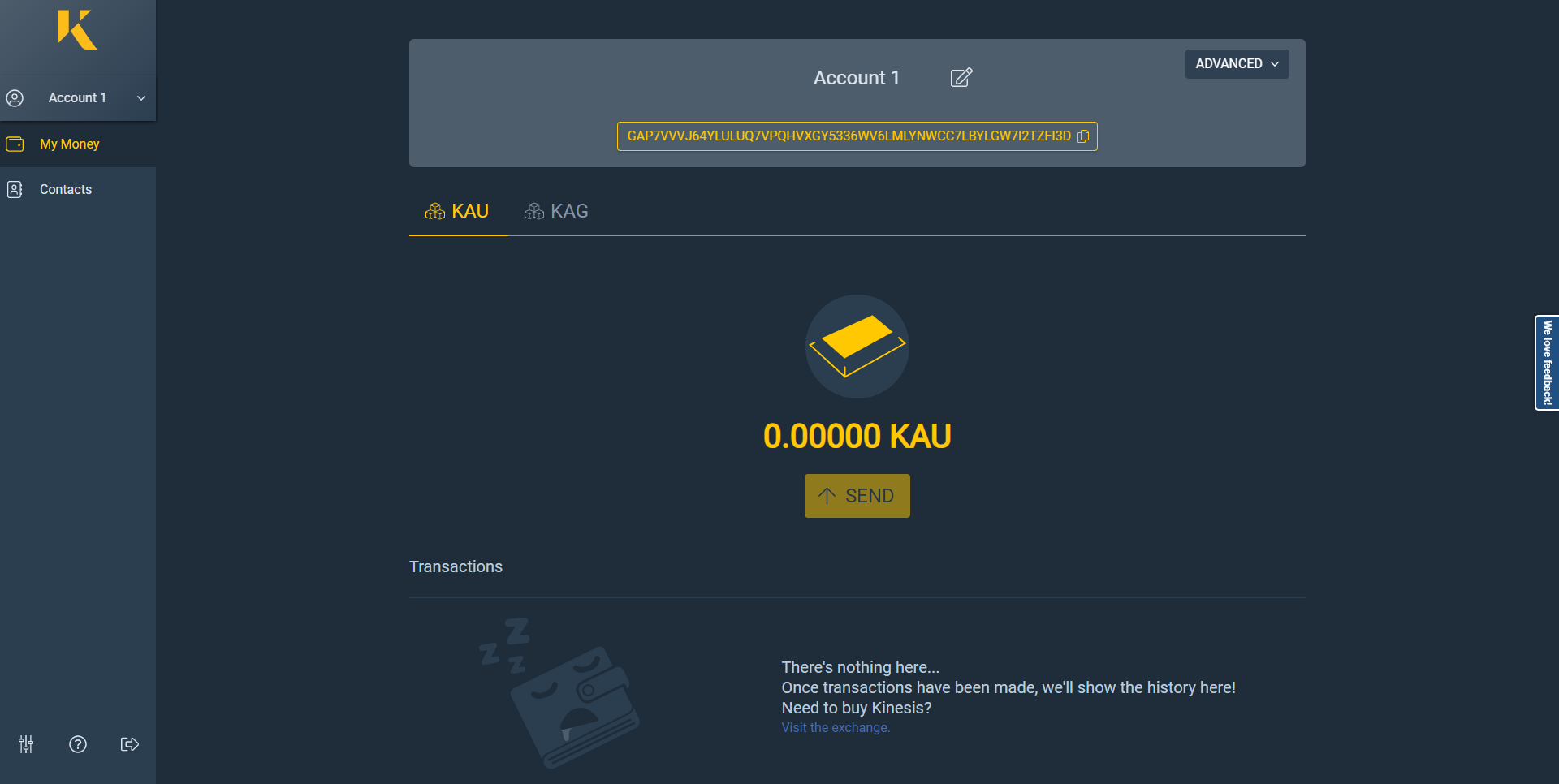1559x784 pixels.
Task: Click the gold bar currency icon
Action: point(857,347)
